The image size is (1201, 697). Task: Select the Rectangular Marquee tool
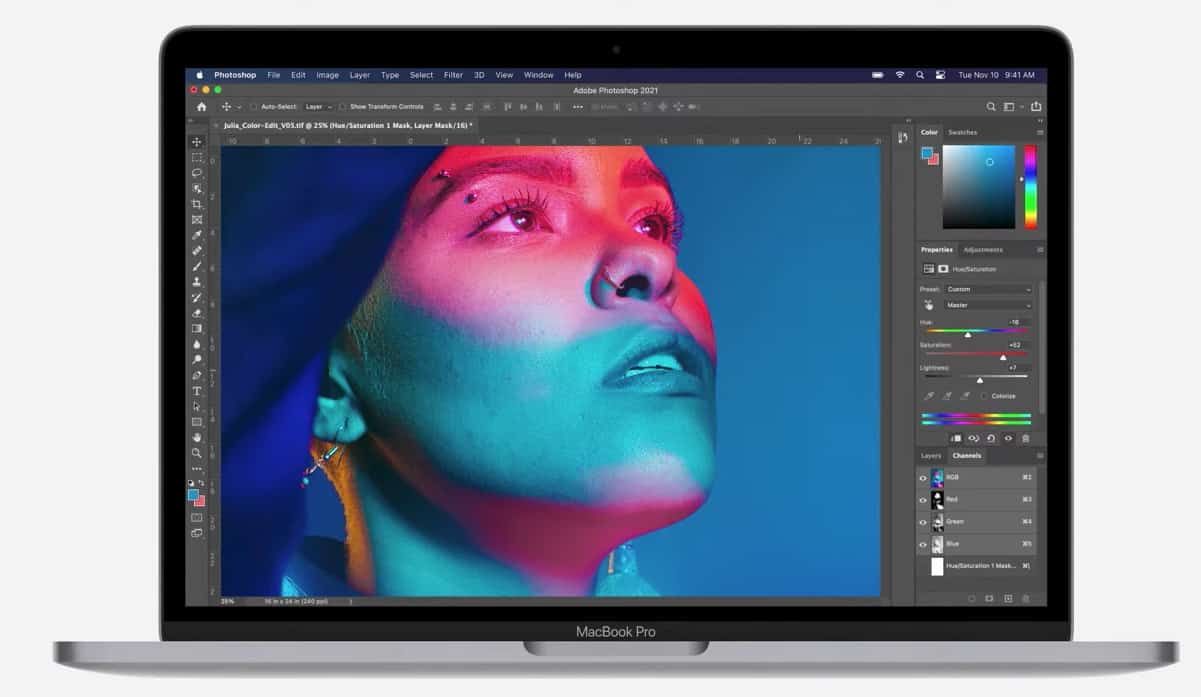click(197, 157)
